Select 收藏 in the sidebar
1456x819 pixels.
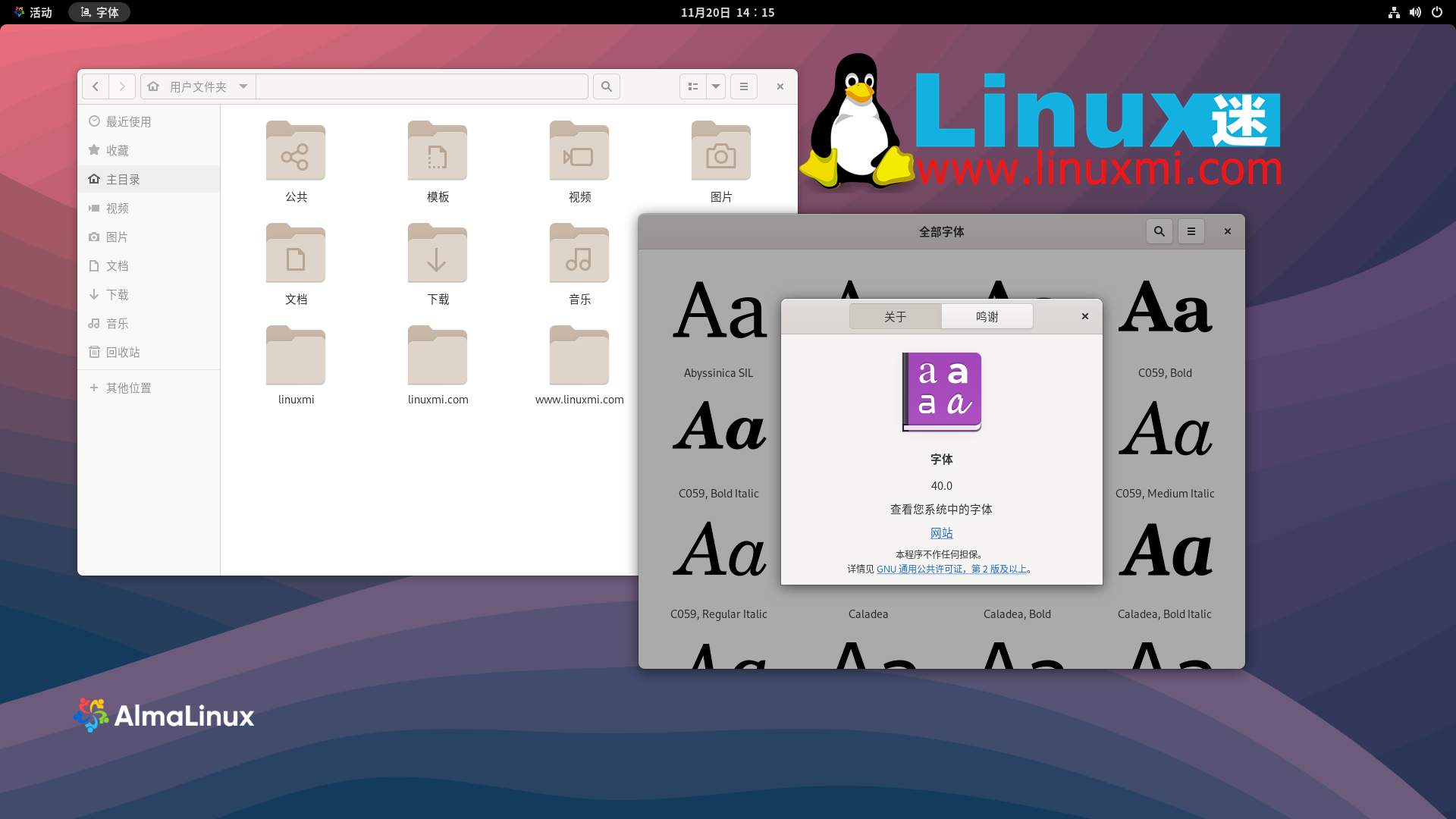click(x=149, y=150)
